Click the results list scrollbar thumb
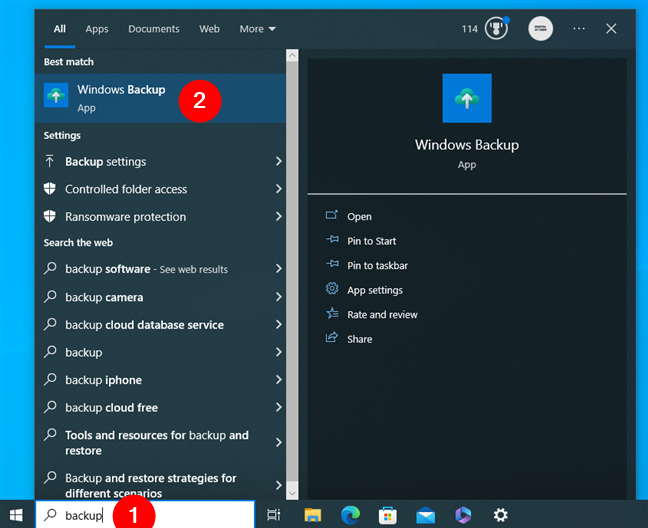 292,271
